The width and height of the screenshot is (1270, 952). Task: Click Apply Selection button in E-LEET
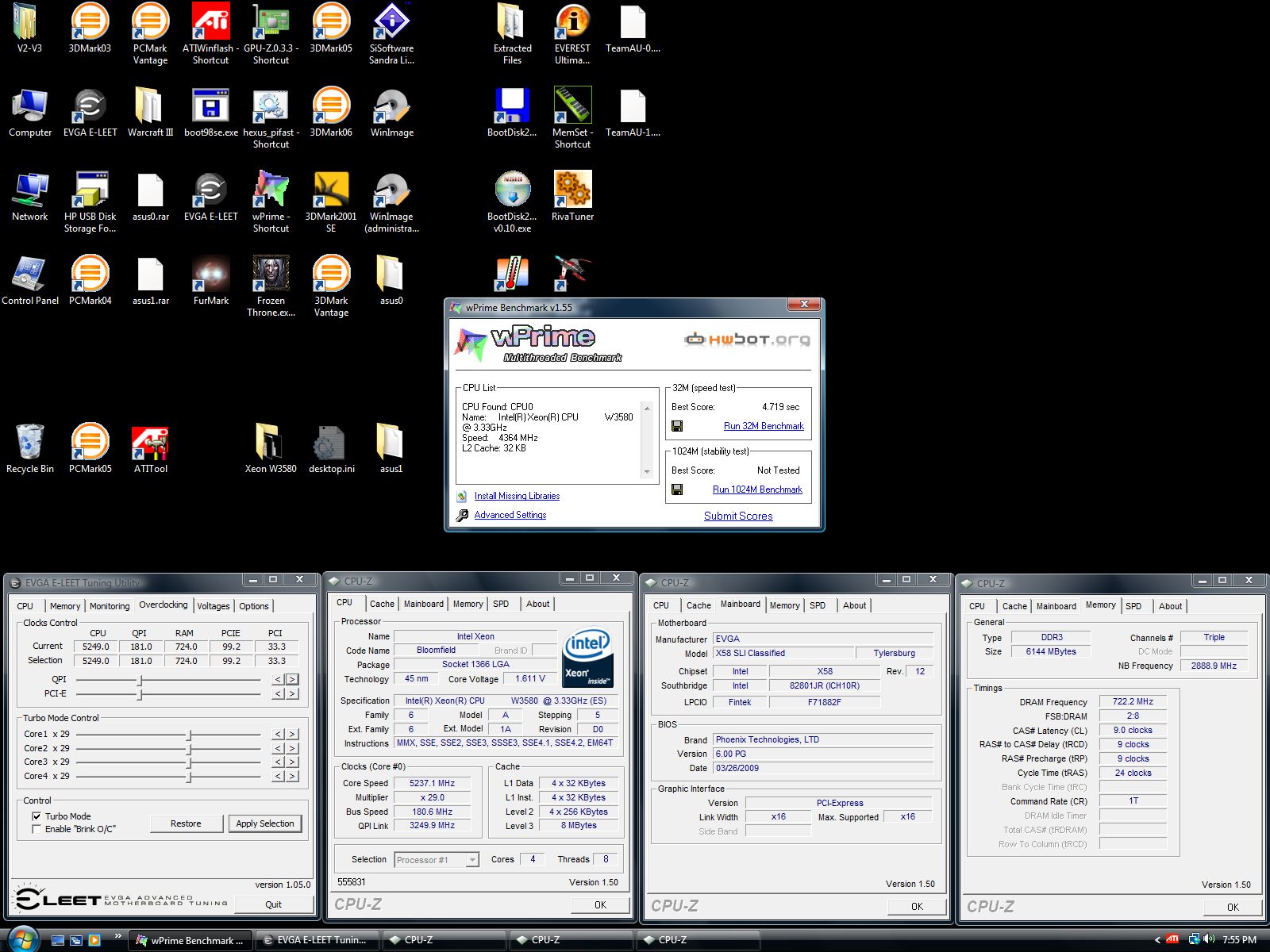tap(265, 823)
